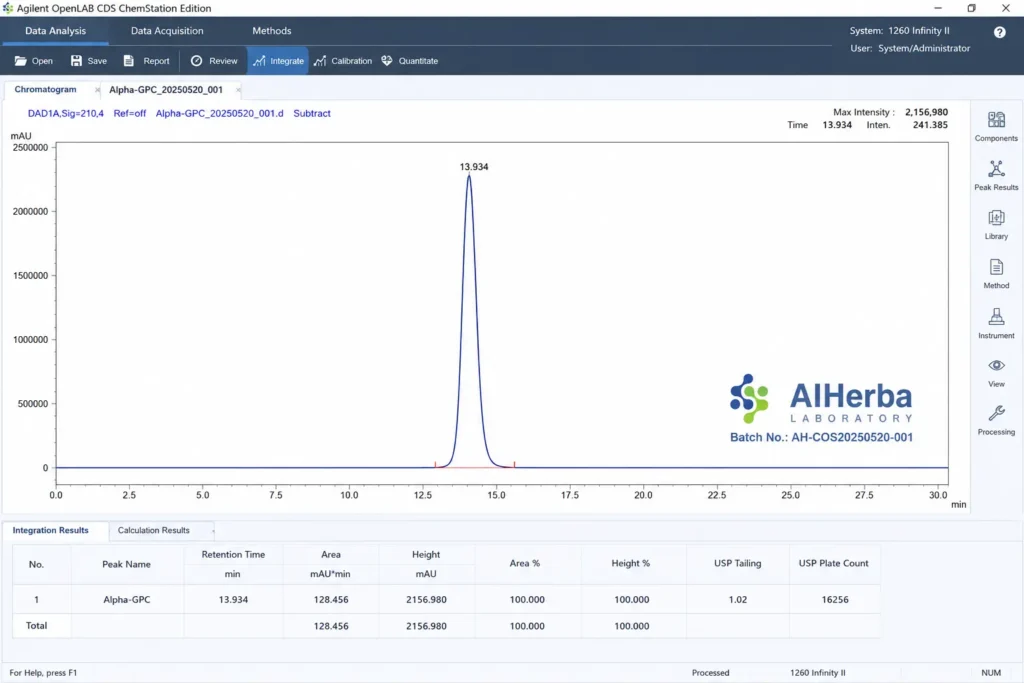Activate the Integrate tool

278,61
